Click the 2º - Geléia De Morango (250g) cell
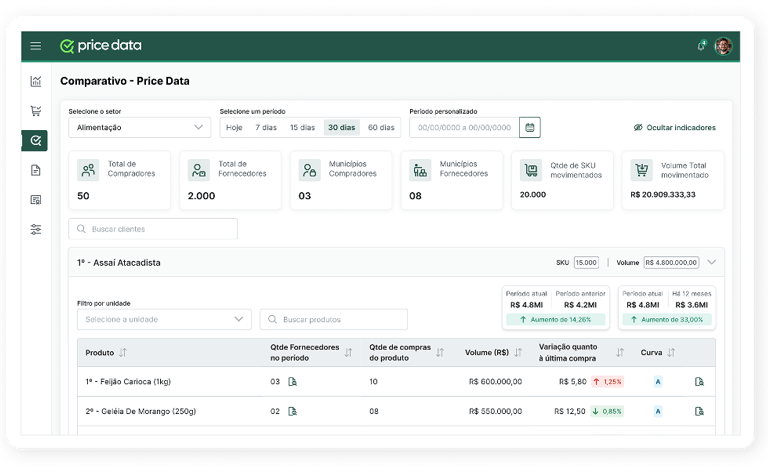Viewport: 768px width, 472px height. (x=141, y=411)
